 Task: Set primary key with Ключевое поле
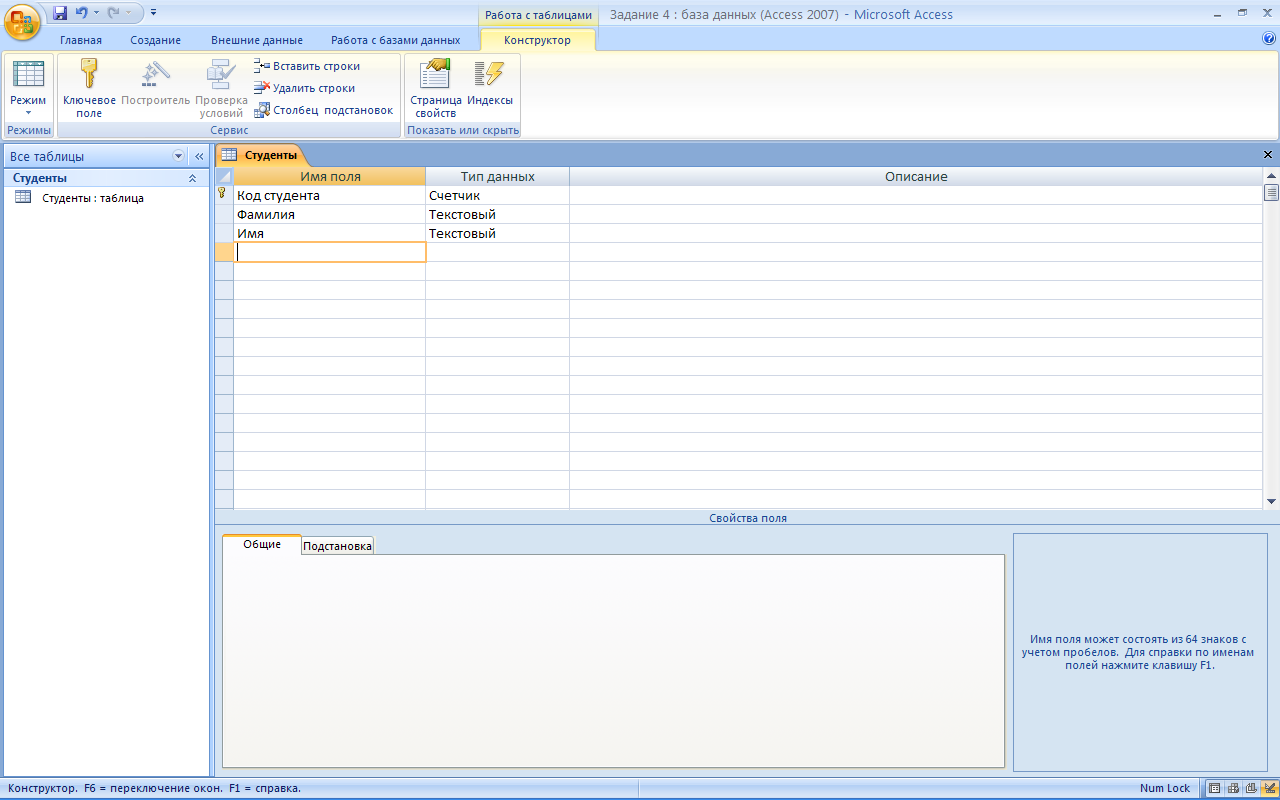pyautogui.click(x=89, y=88)
